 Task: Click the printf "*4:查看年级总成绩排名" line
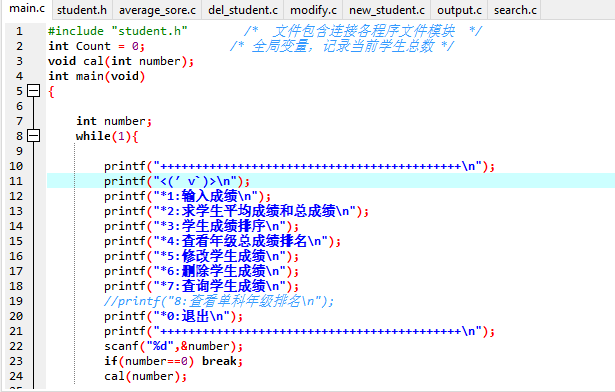pyautogui.click(x=222, y=241)
